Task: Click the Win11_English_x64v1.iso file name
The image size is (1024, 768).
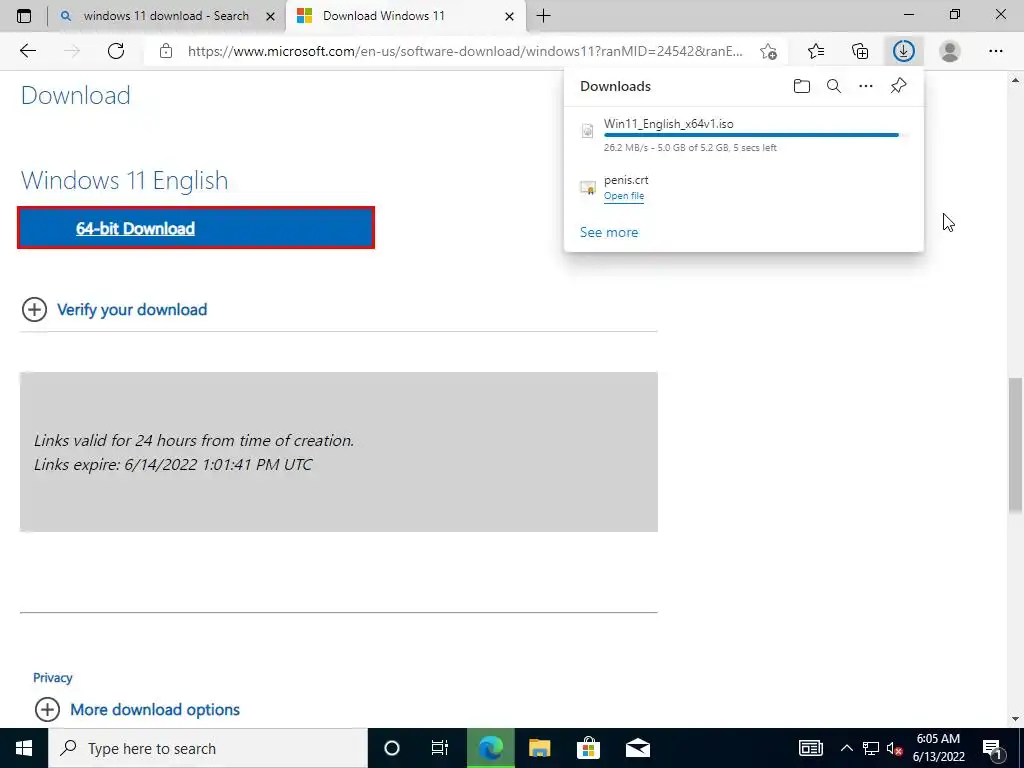Action: [x=668, y=123]
